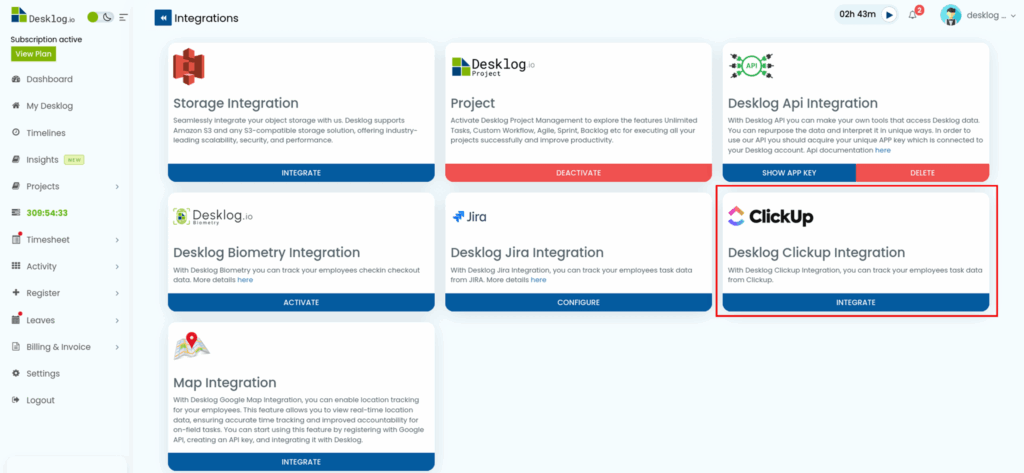The width and height of the screenshot is (1024, 473).
Task: Click the Google map pin icon
Action: [191, 346]
